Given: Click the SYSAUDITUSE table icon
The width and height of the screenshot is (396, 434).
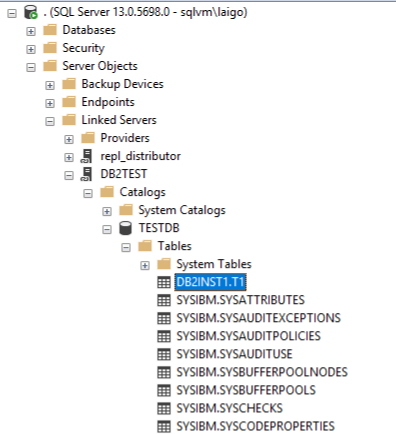Looking at the screenshot, I should [x=164, y=354].
